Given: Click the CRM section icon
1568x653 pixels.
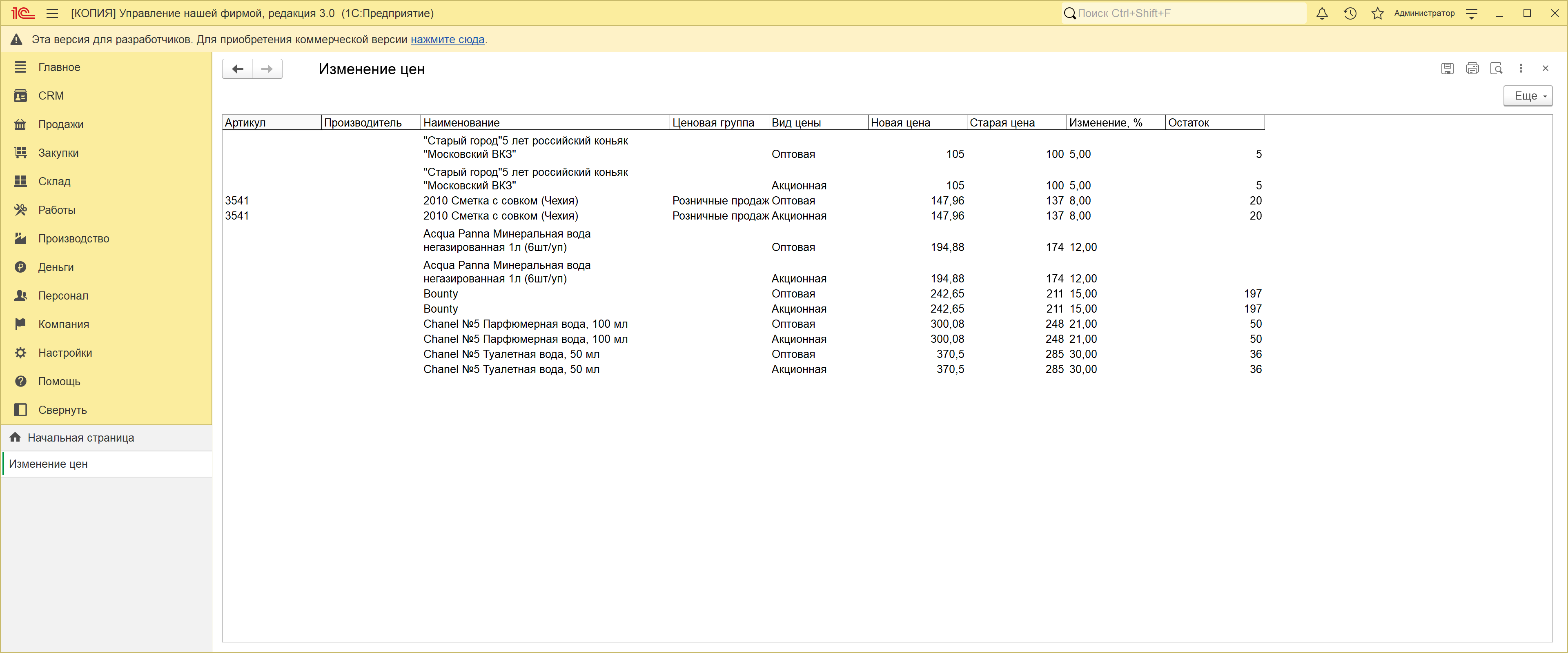Looking at the screenshot, I should [20, 96].
